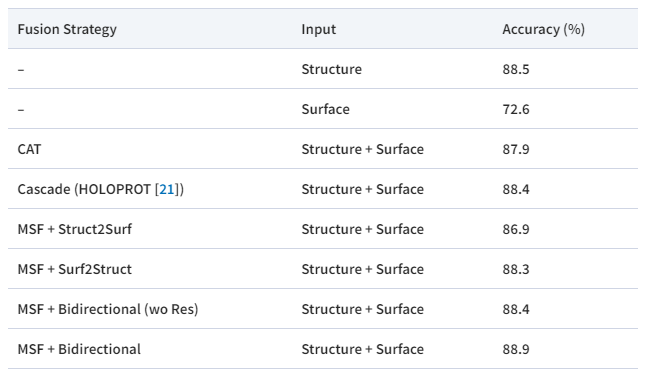647x378 pixels.
Task: Click the accuracy value 72.6
Action: pyautogui.click(x=516, y=109)
